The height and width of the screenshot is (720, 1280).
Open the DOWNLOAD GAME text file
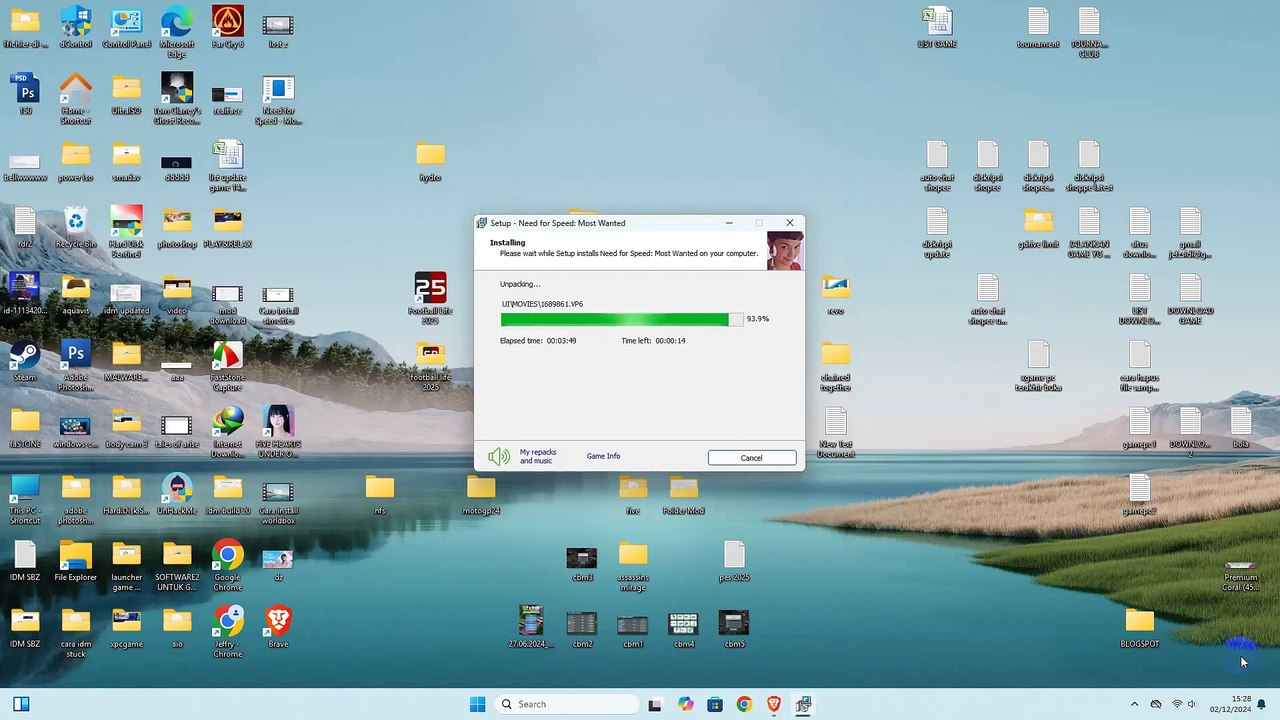(x=1190, y=299)
